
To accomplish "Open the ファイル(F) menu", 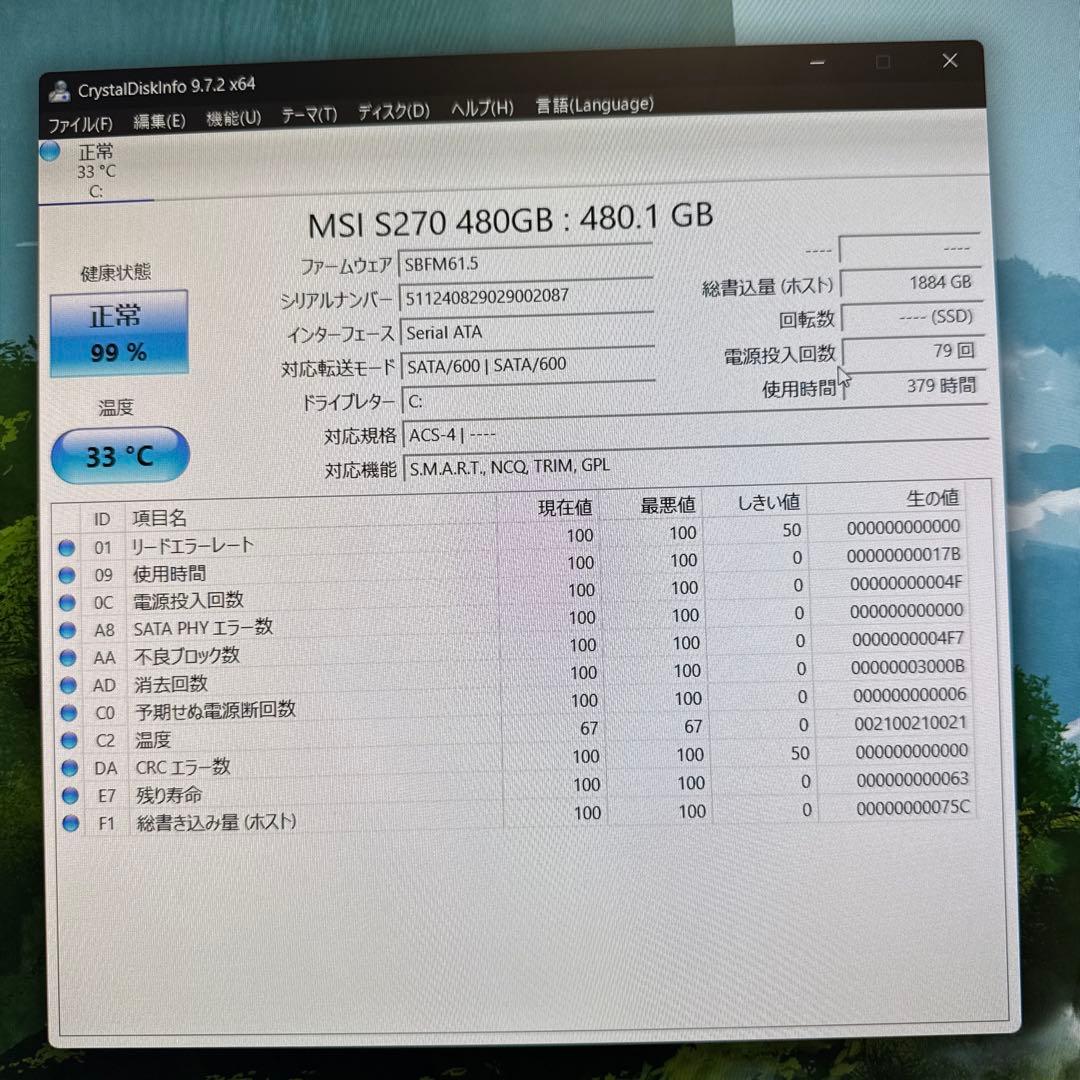I will [78, 124].
